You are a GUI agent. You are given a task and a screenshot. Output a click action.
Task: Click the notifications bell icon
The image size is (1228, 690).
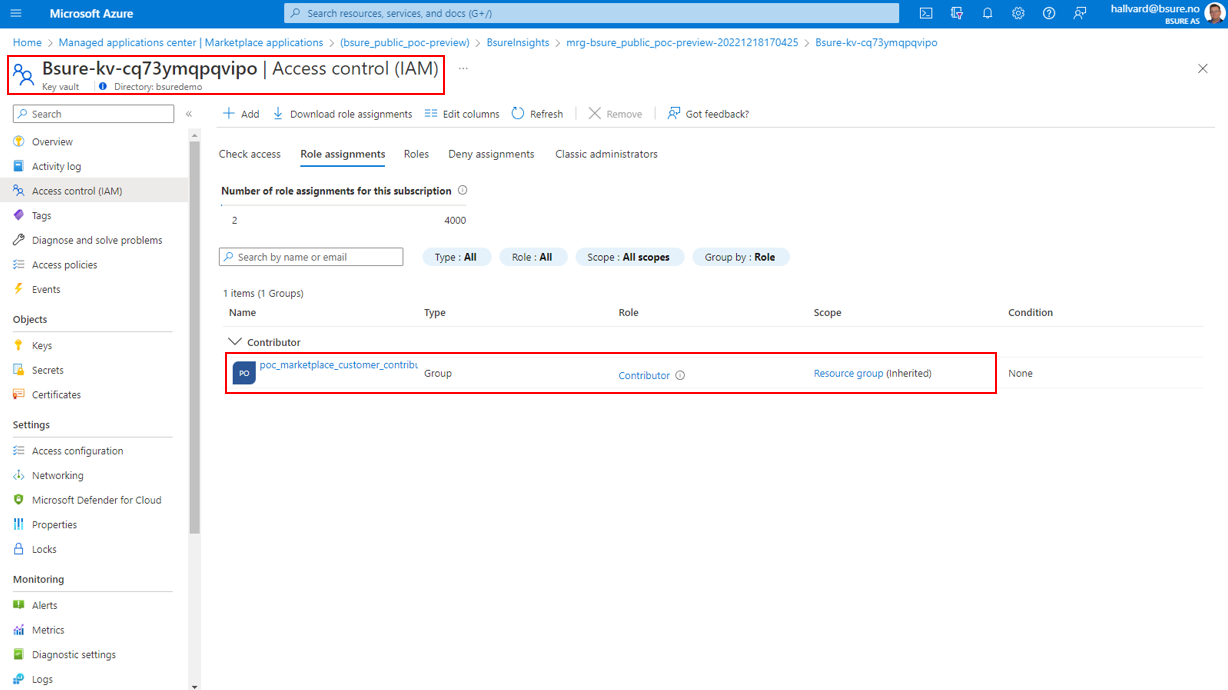point(987,14)
